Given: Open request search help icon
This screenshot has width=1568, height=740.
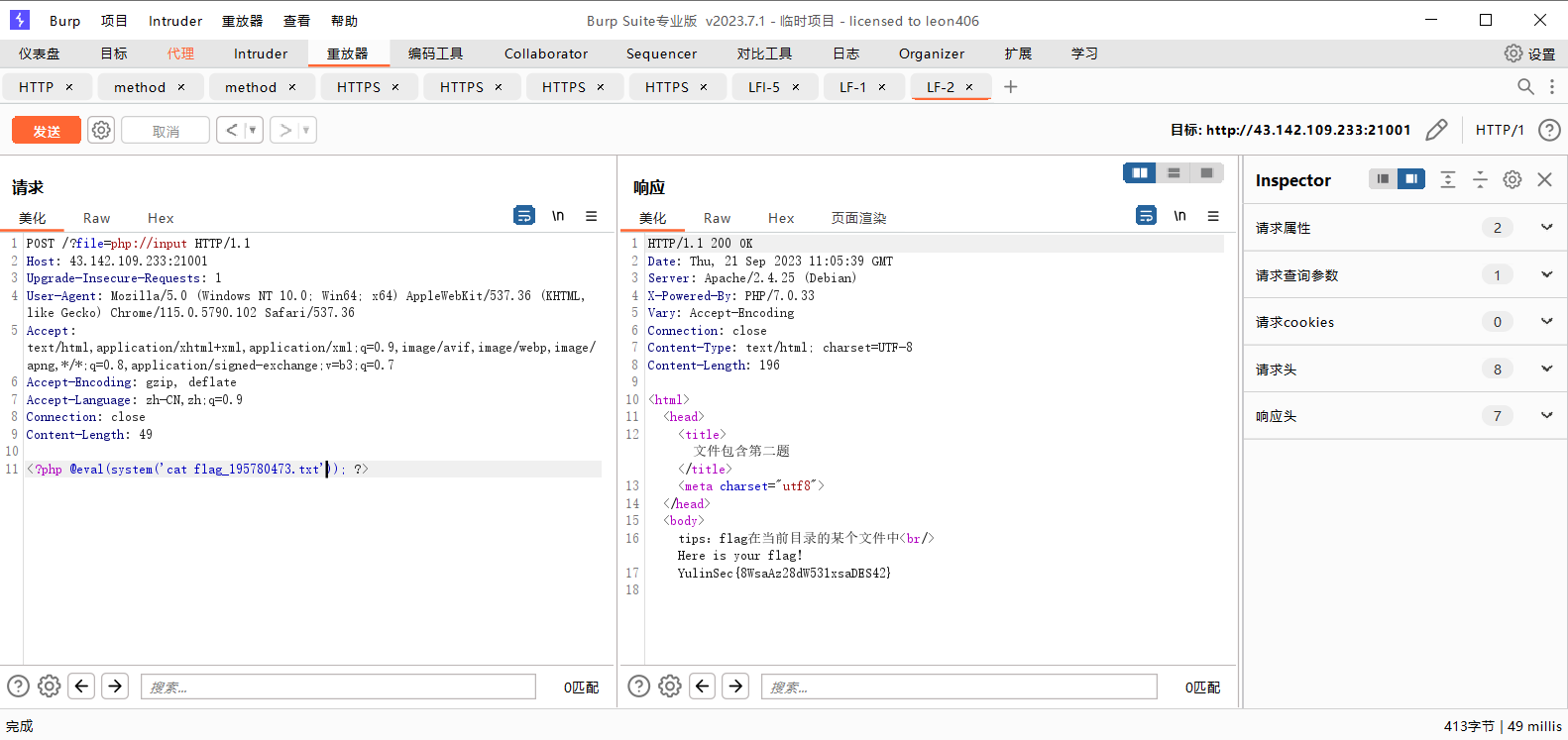Looking at the screenshot, I should pos(18,686).
